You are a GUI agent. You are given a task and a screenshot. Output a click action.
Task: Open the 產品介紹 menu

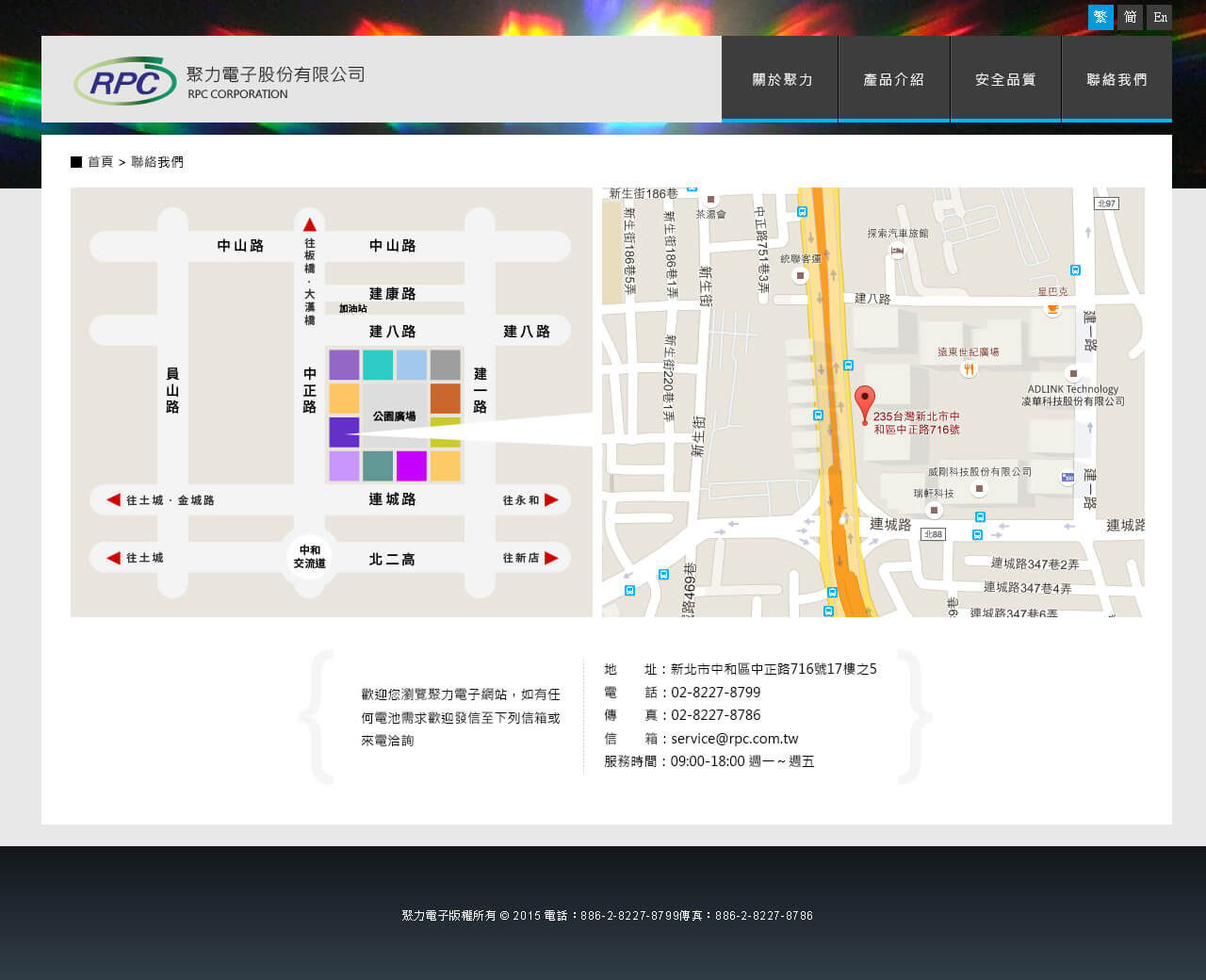pyautogui.click(x=893, y=80)
